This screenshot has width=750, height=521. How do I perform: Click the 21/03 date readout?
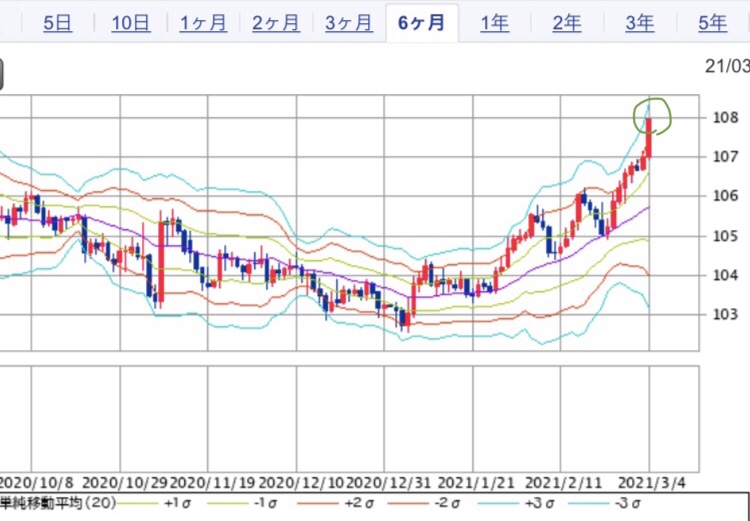coord(728,67)
